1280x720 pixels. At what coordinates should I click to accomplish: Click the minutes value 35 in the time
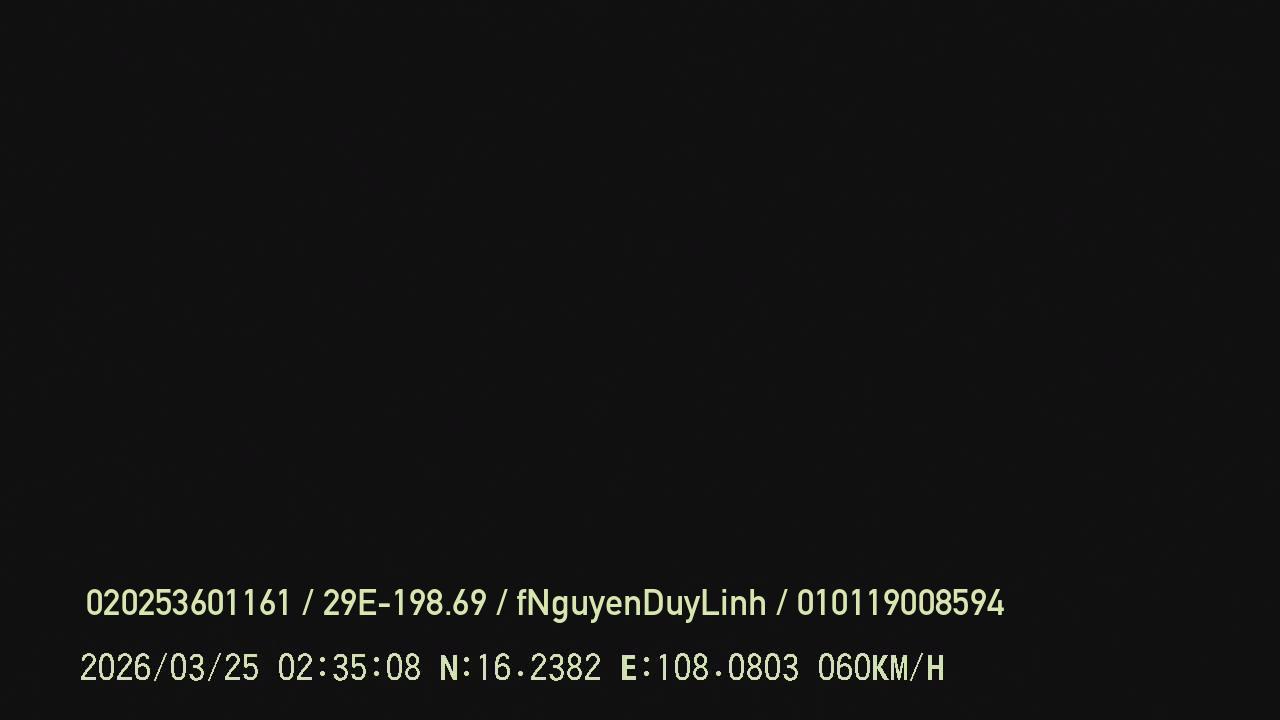pyautogui.click(x=349, y=668)
